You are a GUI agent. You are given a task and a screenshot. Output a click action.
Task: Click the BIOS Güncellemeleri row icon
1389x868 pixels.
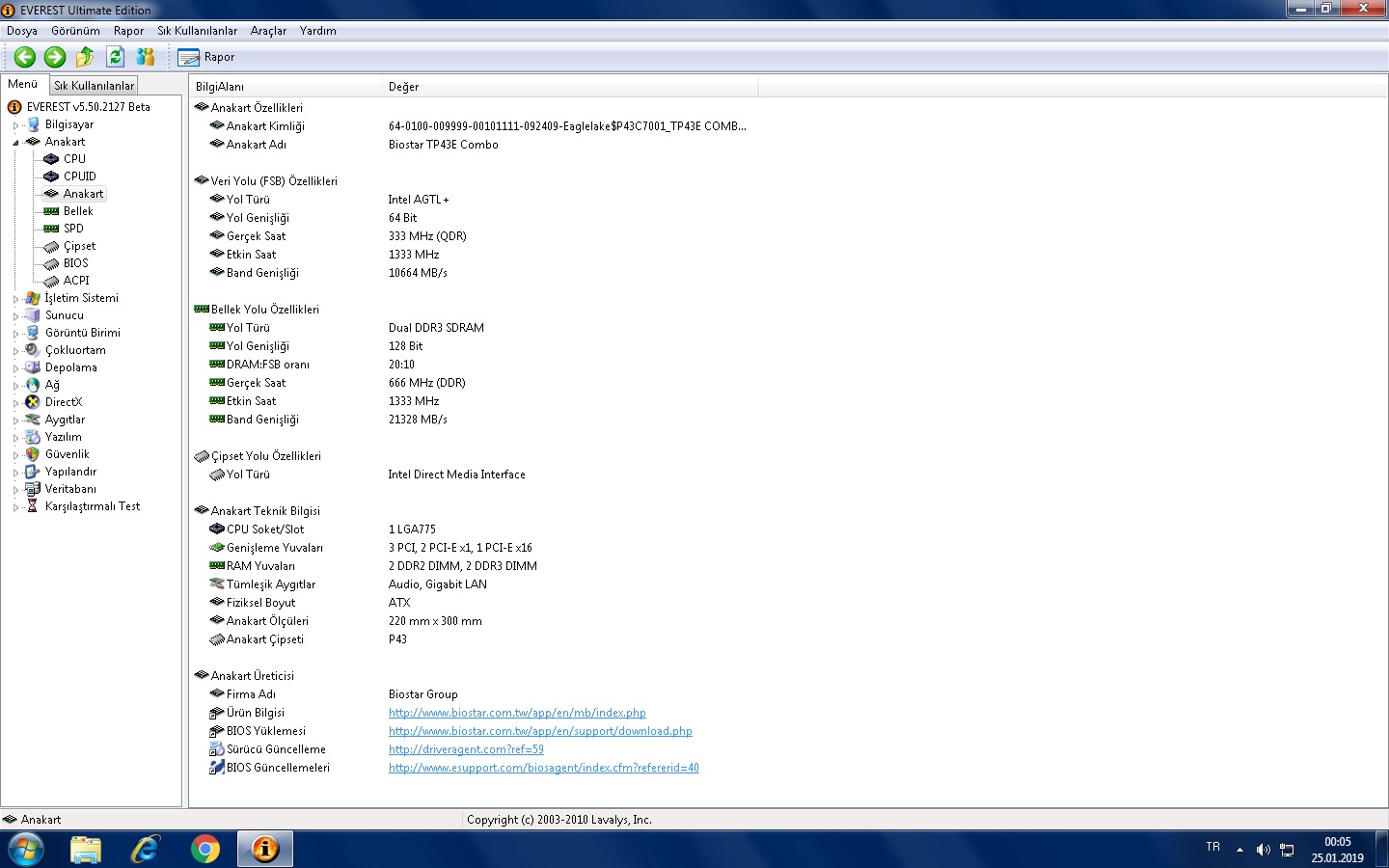tap(217, 768)
